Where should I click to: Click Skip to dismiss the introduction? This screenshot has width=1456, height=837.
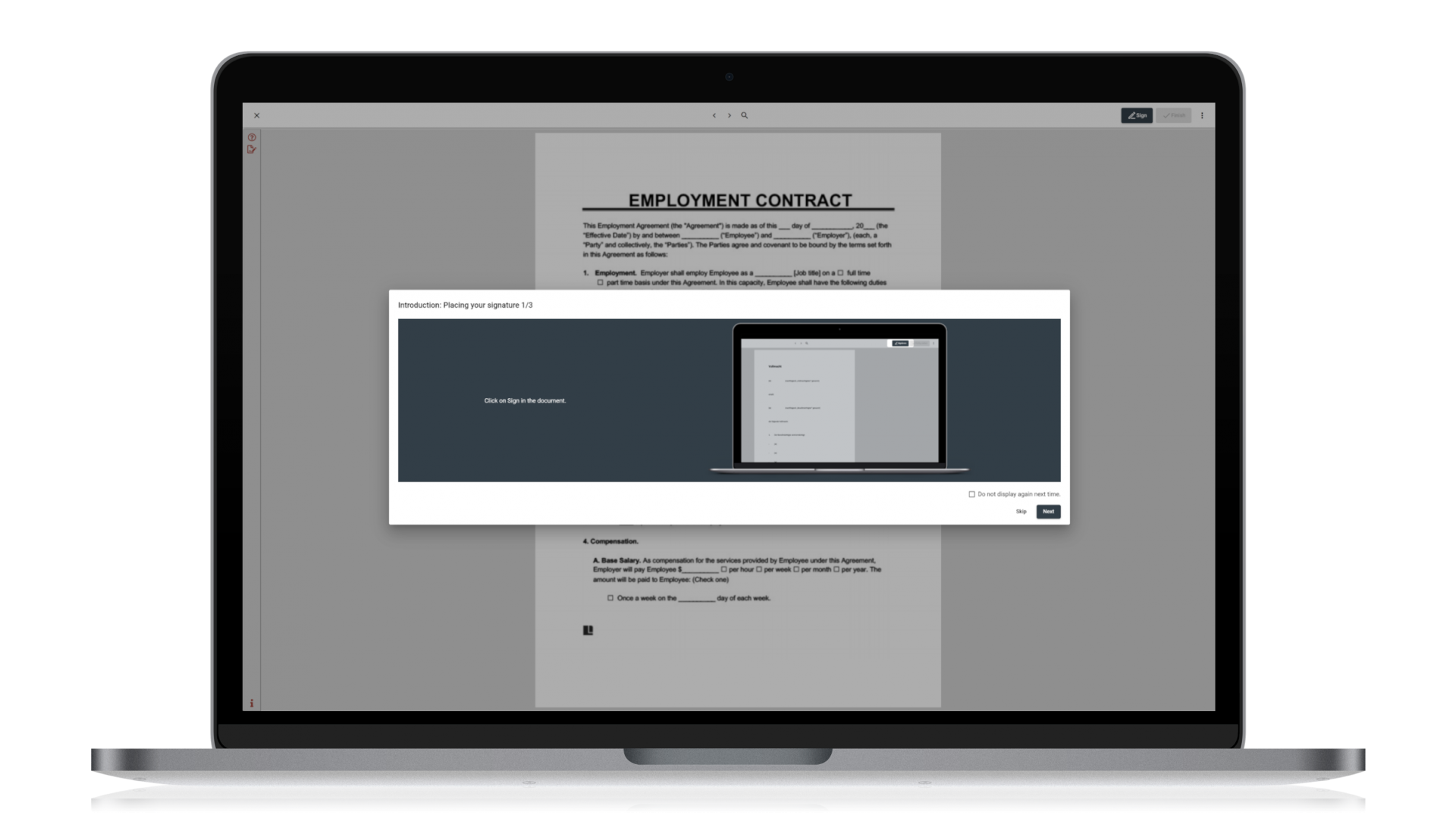(x=1021, y=512)
